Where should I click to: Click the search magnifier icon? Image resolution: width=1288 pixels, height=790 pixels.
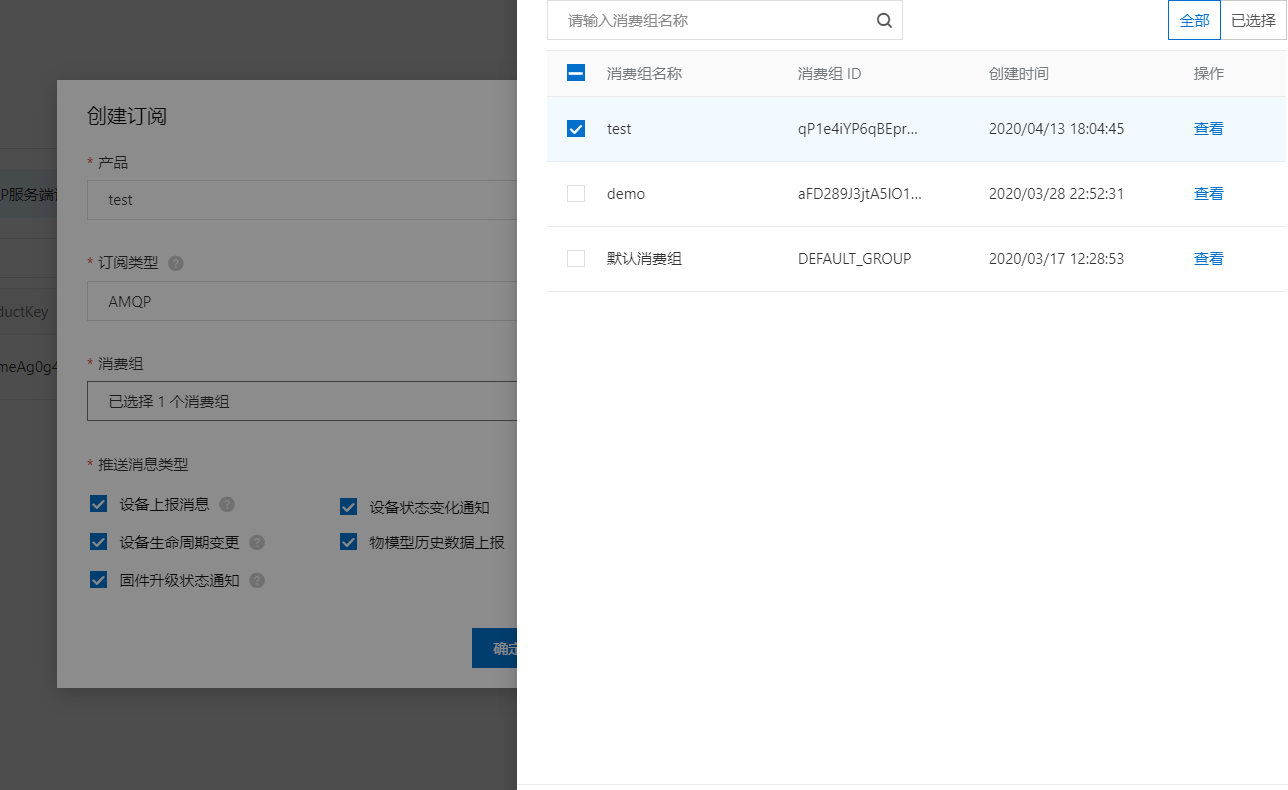pos(884,20)
